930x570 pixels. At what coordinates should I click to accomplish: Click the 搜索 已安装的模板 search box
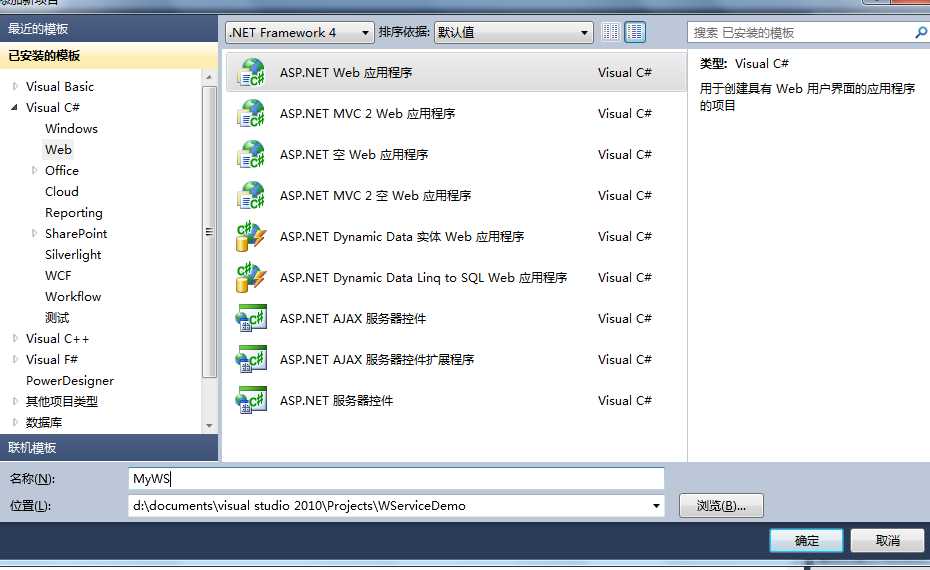tap(801, 33)
